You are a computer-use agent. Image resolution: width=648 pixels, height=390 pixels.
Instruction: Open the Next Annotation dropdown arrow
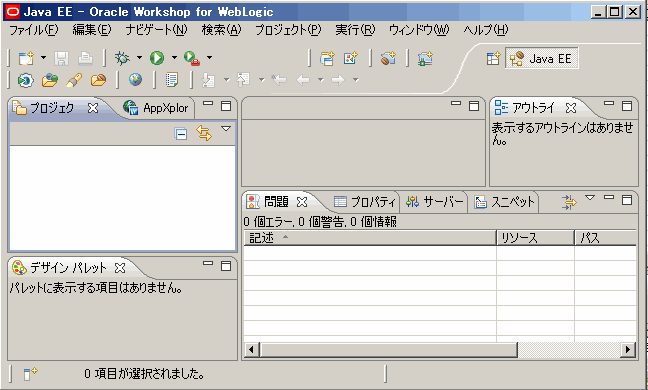226,80
